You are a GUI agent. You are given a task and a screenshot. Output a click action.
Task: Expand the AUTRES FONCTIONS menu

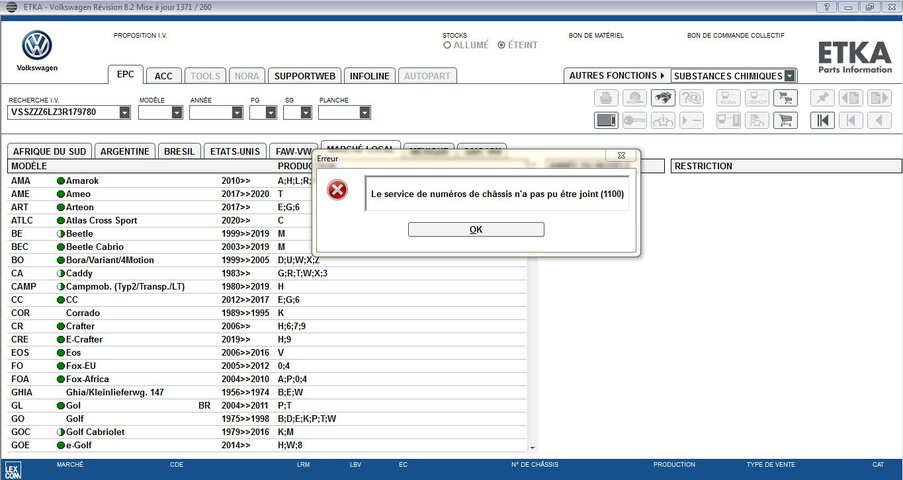[617, 75]
